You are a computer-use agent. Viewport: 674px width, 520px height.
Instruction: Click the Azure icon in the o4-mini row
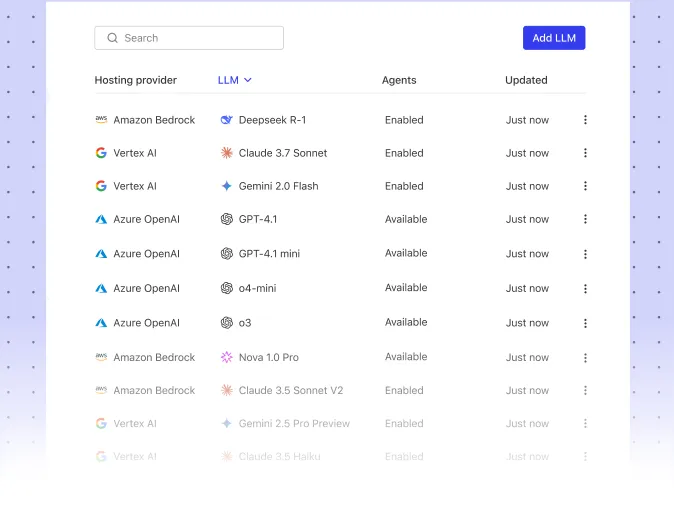coord(101,288)
